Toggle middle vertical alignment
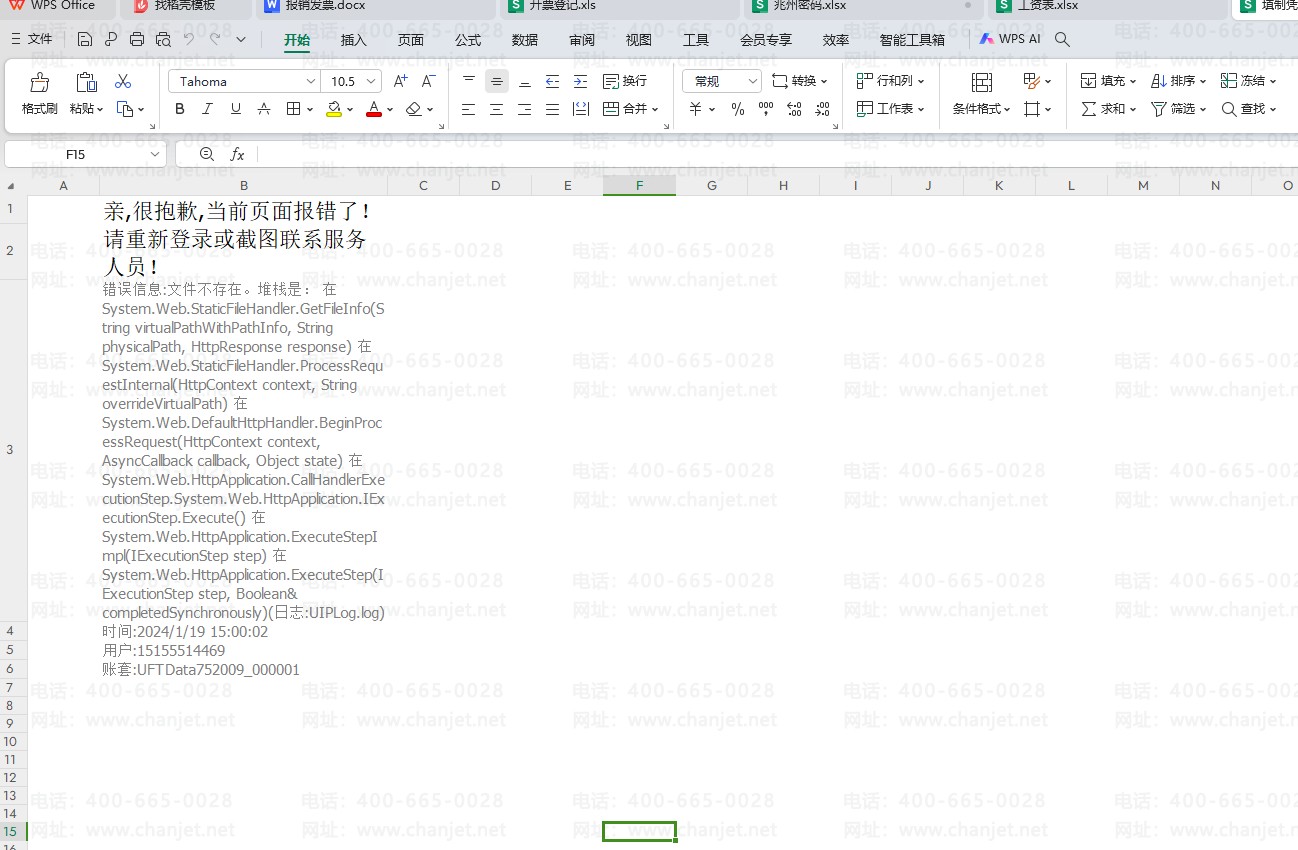Screen dimensions: 1298x850 (497, 81)
